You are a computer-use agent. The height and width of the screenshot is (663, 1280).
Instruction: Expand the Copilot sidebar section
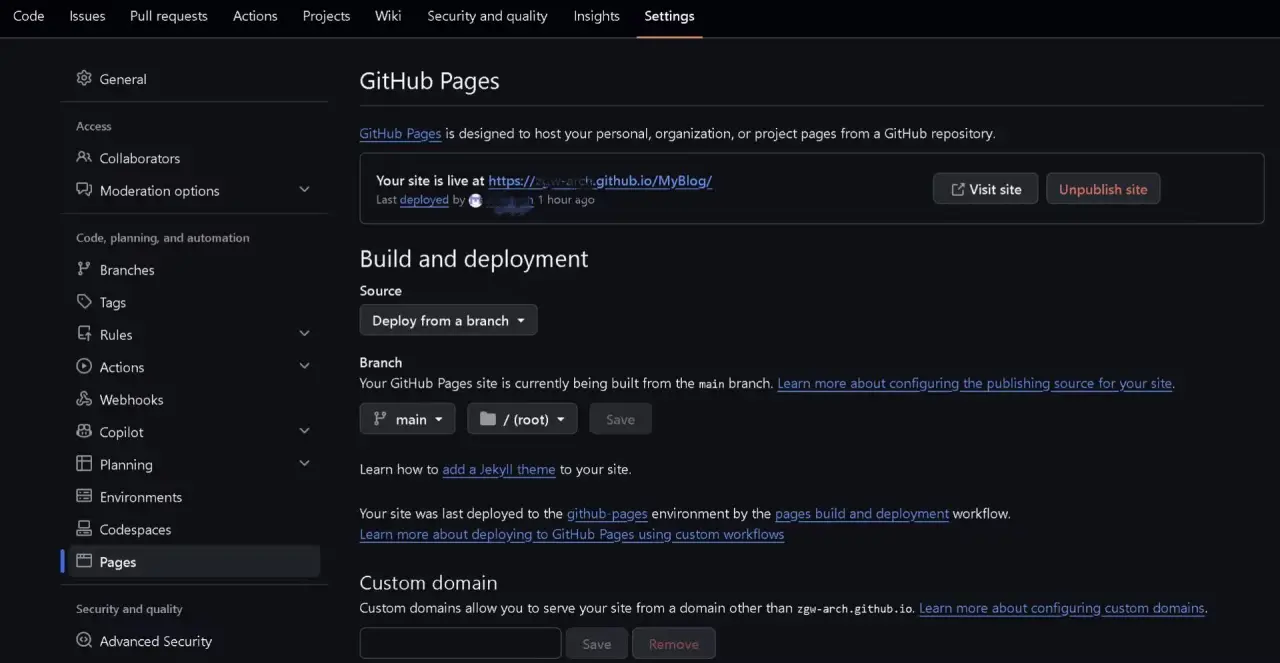(x=305, y=431)
